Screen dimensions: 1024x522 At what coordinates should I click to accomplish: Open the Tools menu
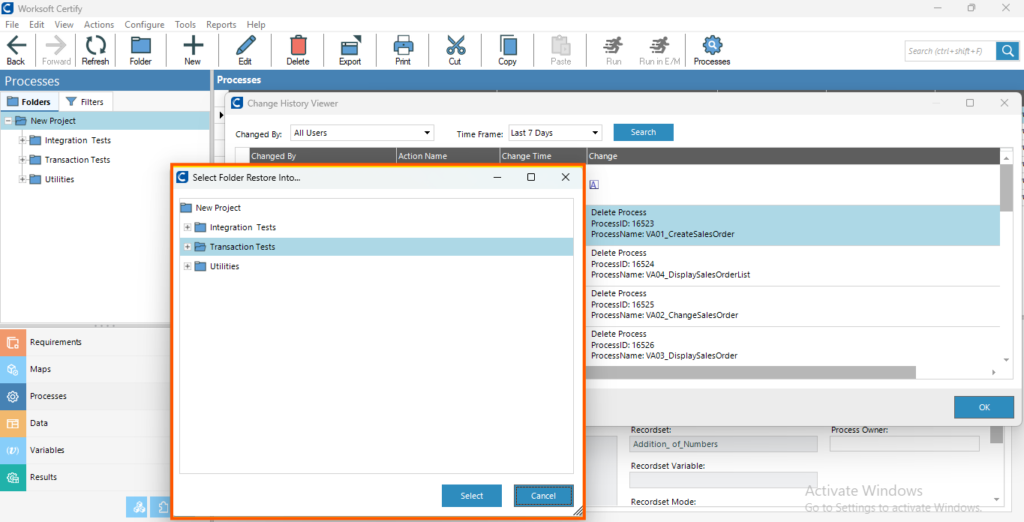[185, 24]
